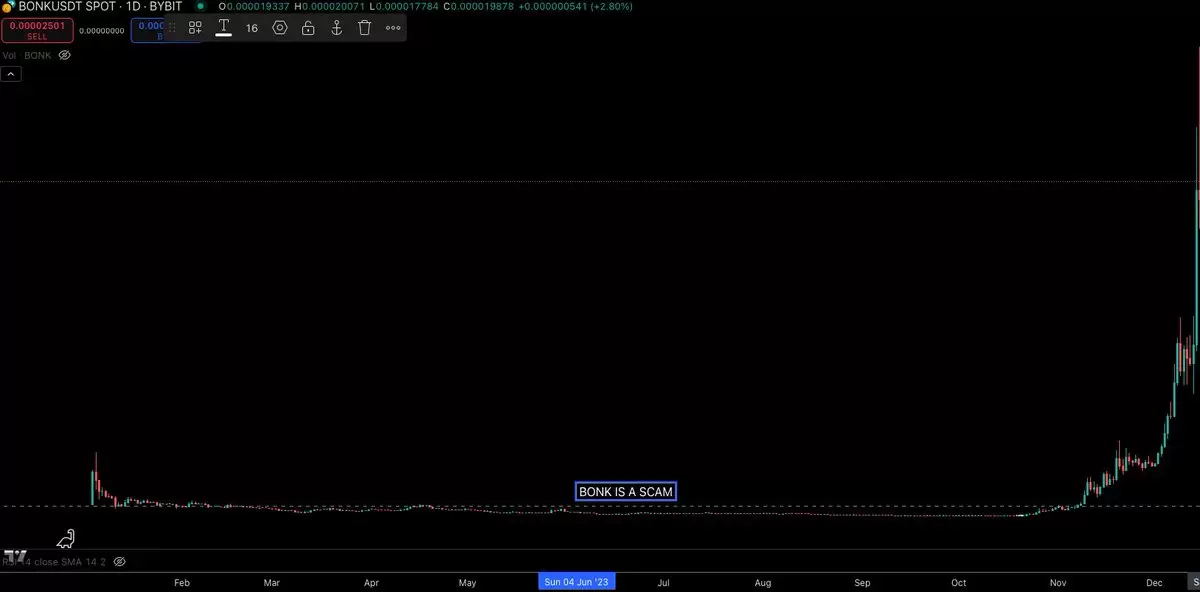This screenshot has height=592, width=1200.
Task: Open the font size 16 dropdown
Action: tap(252, 28)
